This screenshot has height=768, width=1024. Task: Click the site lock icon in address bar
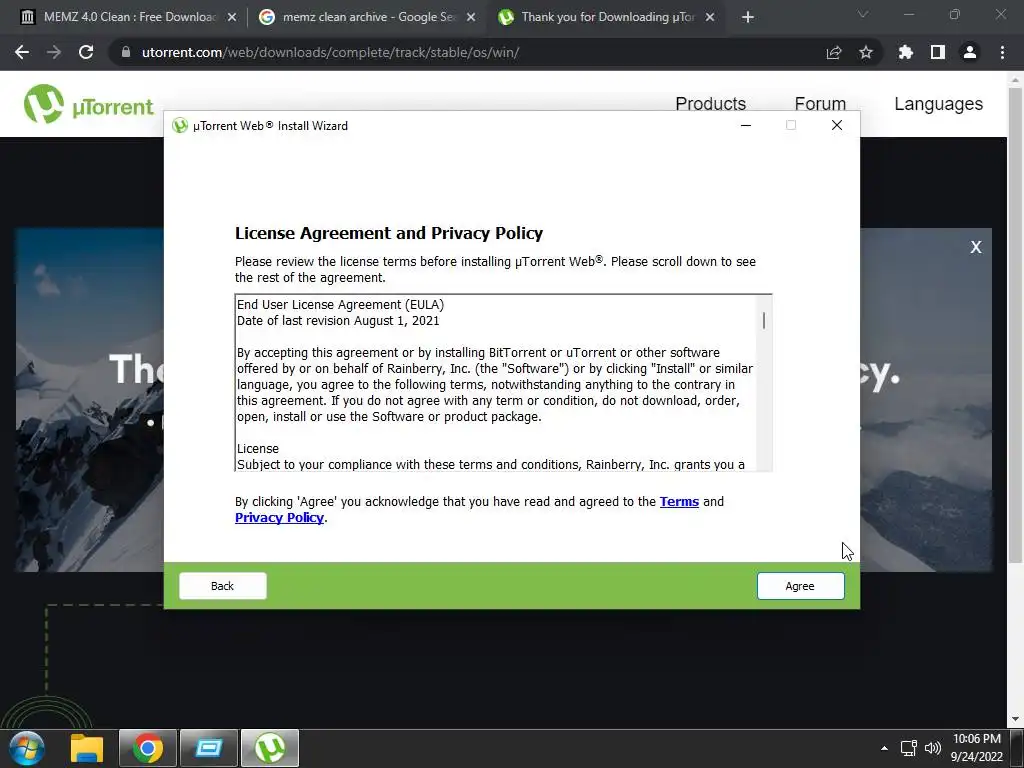pos(126,52)
